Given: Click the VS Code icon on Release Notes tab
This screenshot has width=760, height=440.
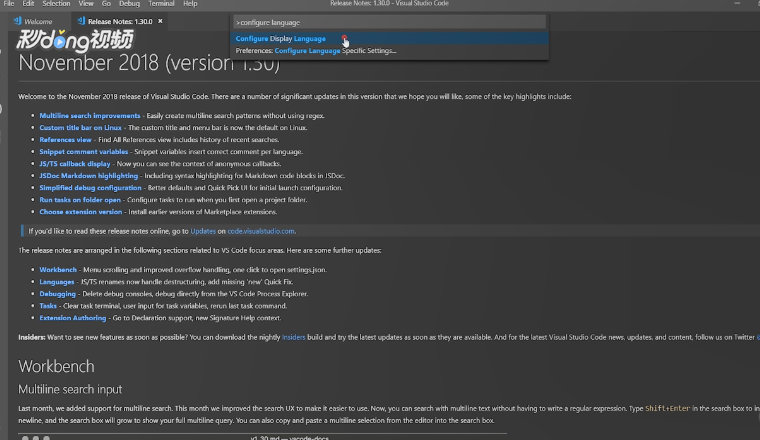Looking at the screenshot, I should (81, 21).
